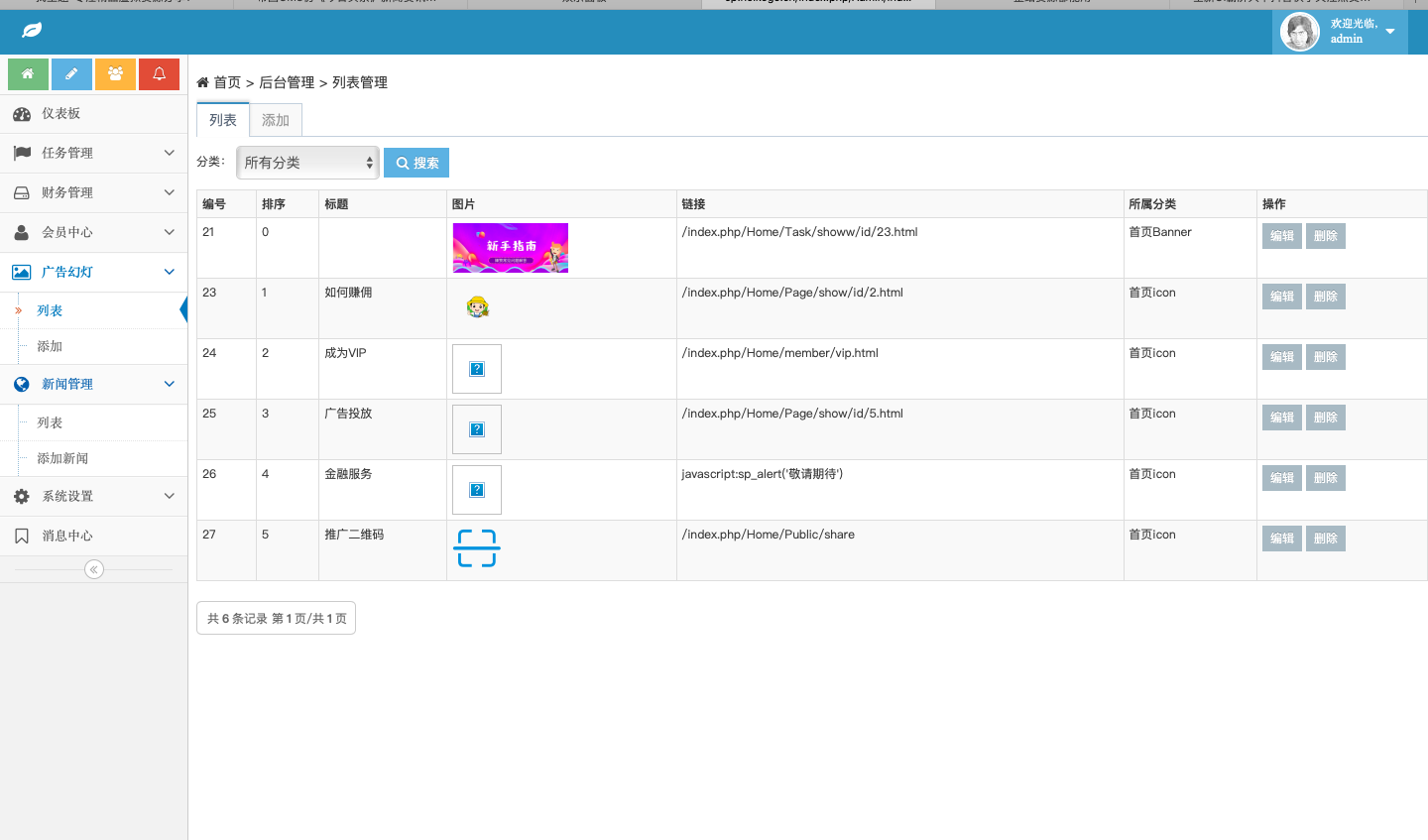1428x840 pixels.
Task: Open 添加新闻 under 新闻管理
Action: pos(62,458)
